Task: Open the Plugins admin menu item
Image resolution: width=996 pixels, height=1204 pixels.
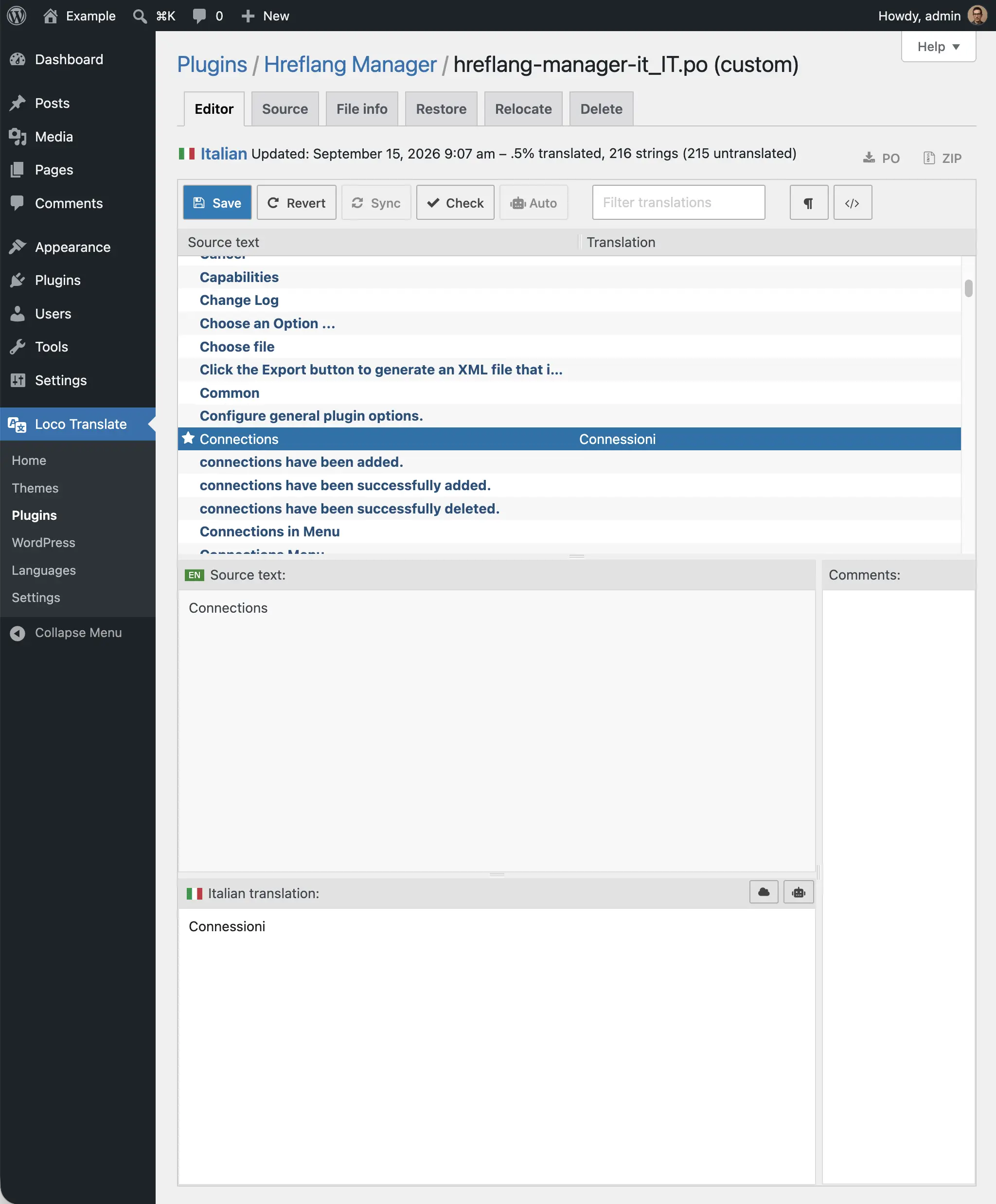Action: point(78,281)
